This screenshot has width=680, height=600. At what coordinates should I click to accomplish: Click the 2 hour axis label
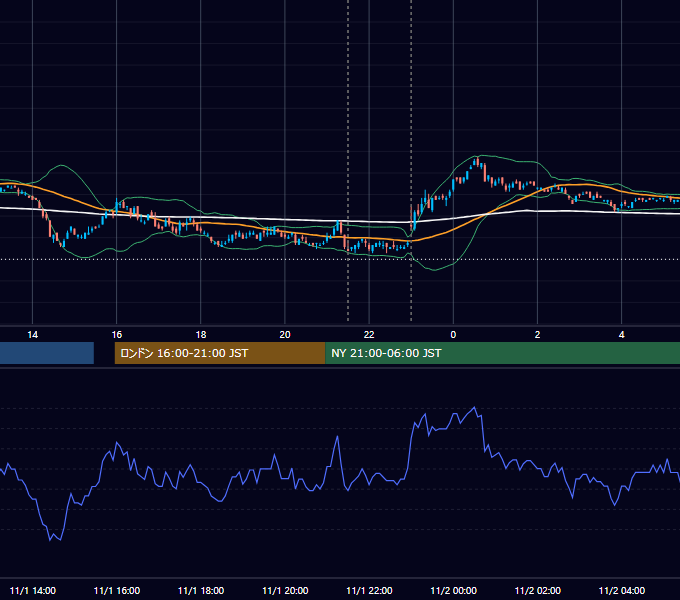pos(537,335)
